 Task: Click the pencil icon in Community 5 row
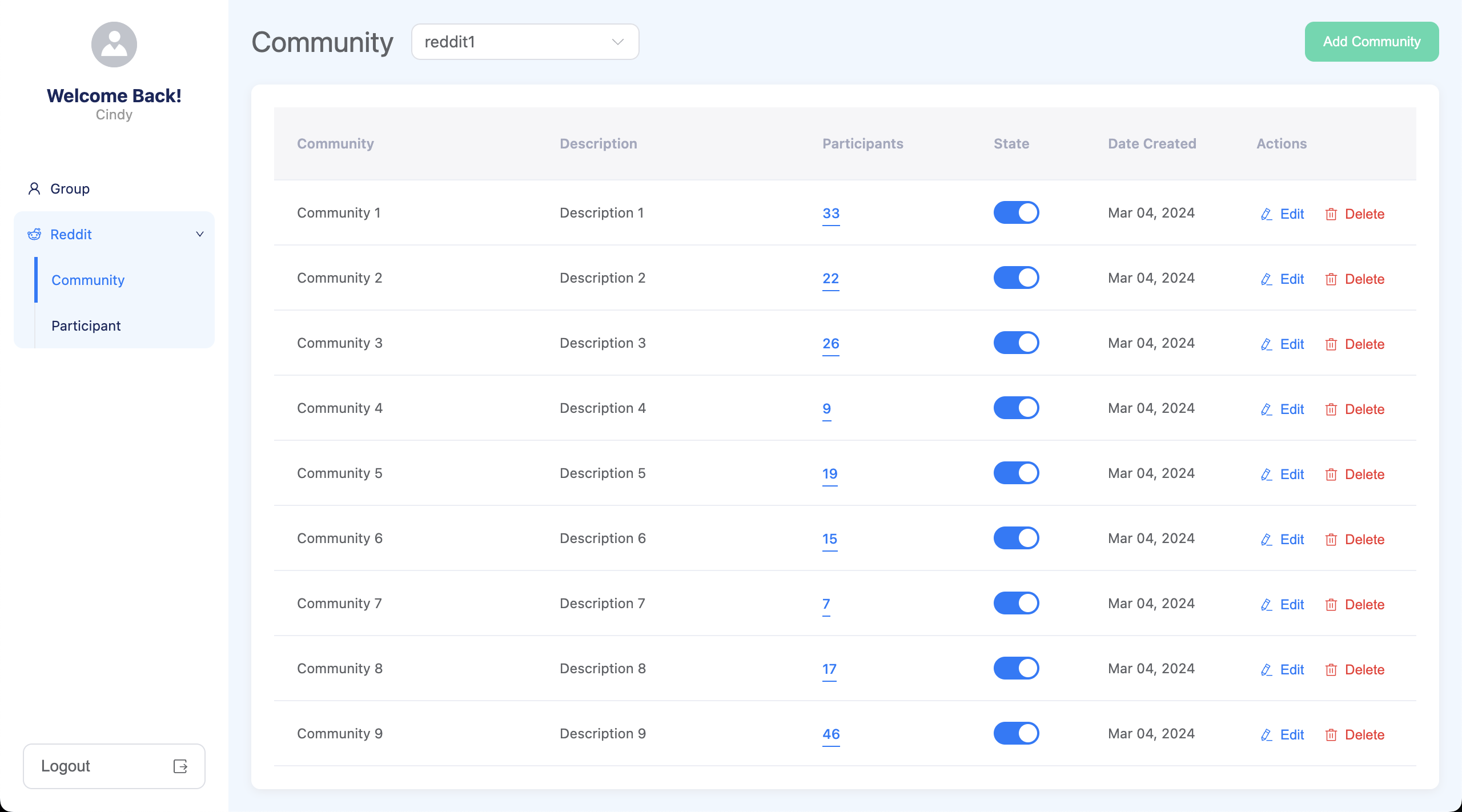[x=1266, y=475]
